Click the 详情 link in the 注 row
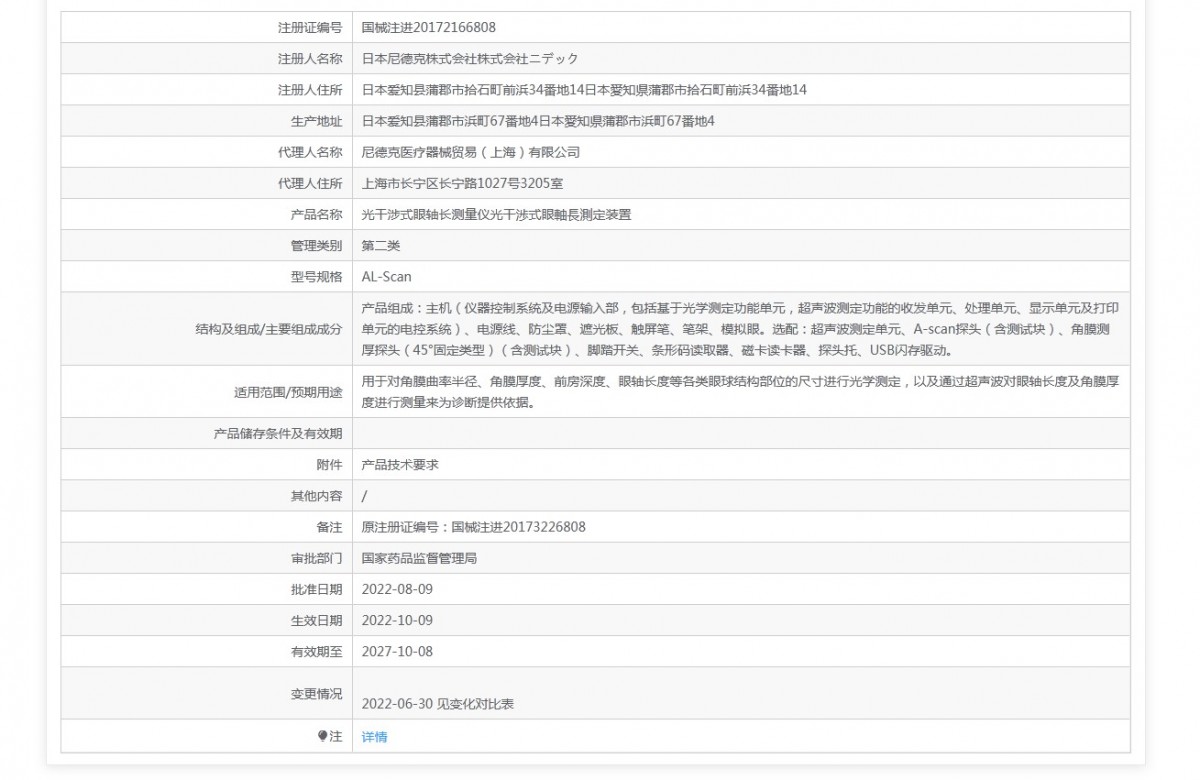 [x=374, y=737]
